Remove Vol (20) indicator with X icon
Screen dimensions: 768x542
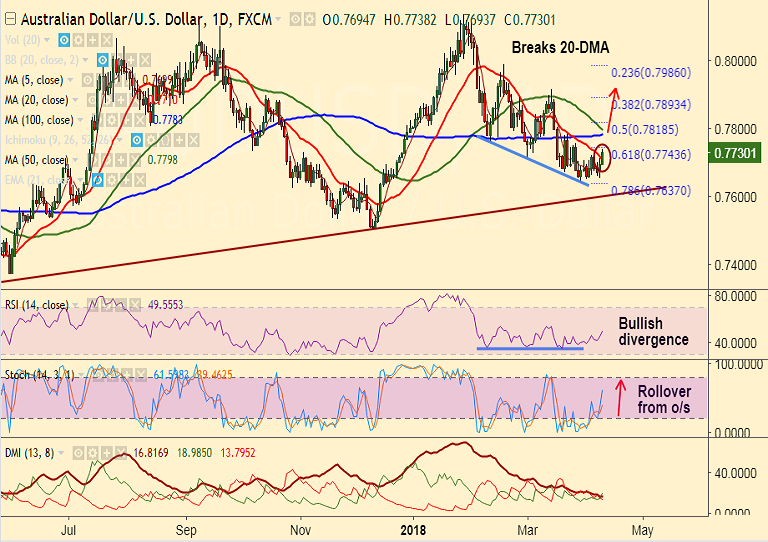click(107, 40)
